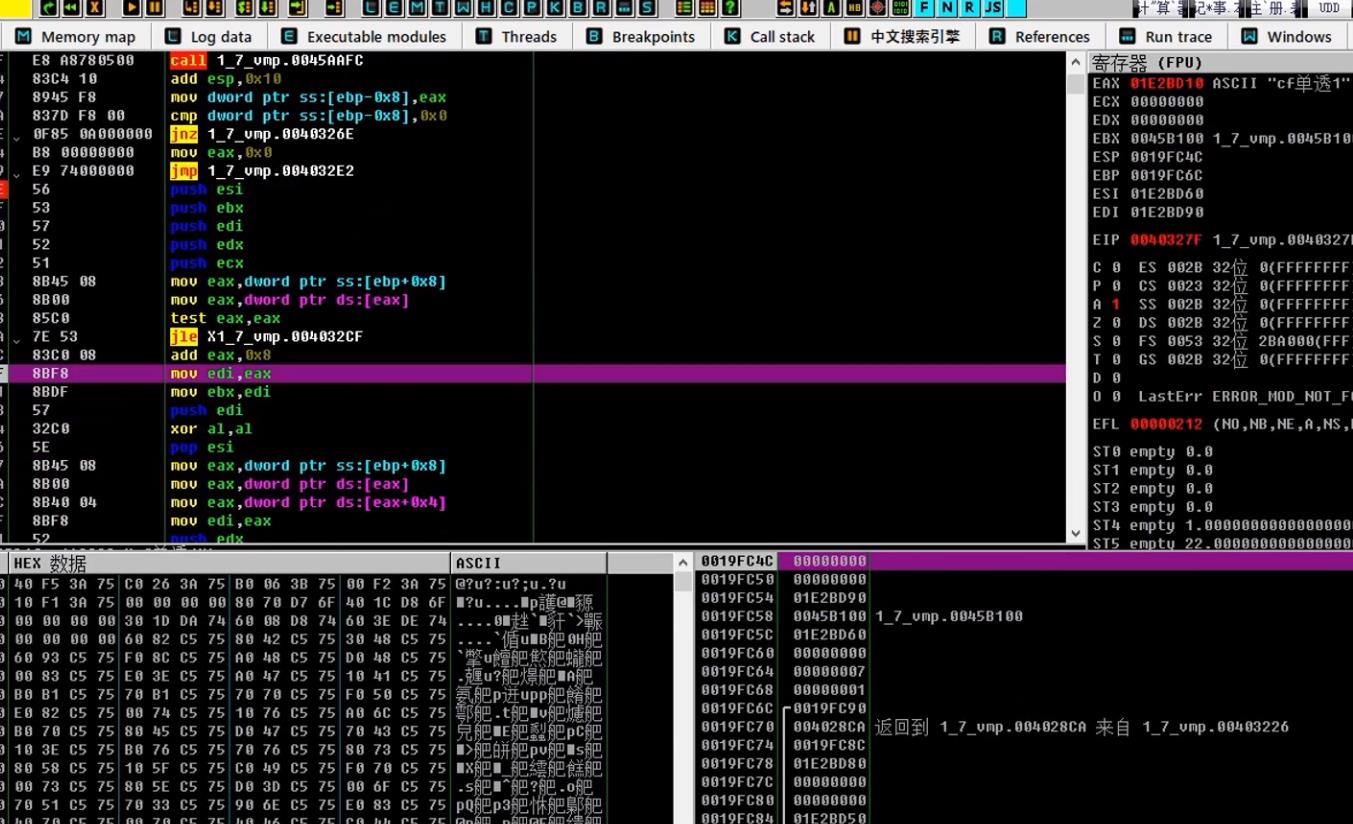Click the cyan F toolbar button
1353x824 pixels.
(x=923, y=8)
